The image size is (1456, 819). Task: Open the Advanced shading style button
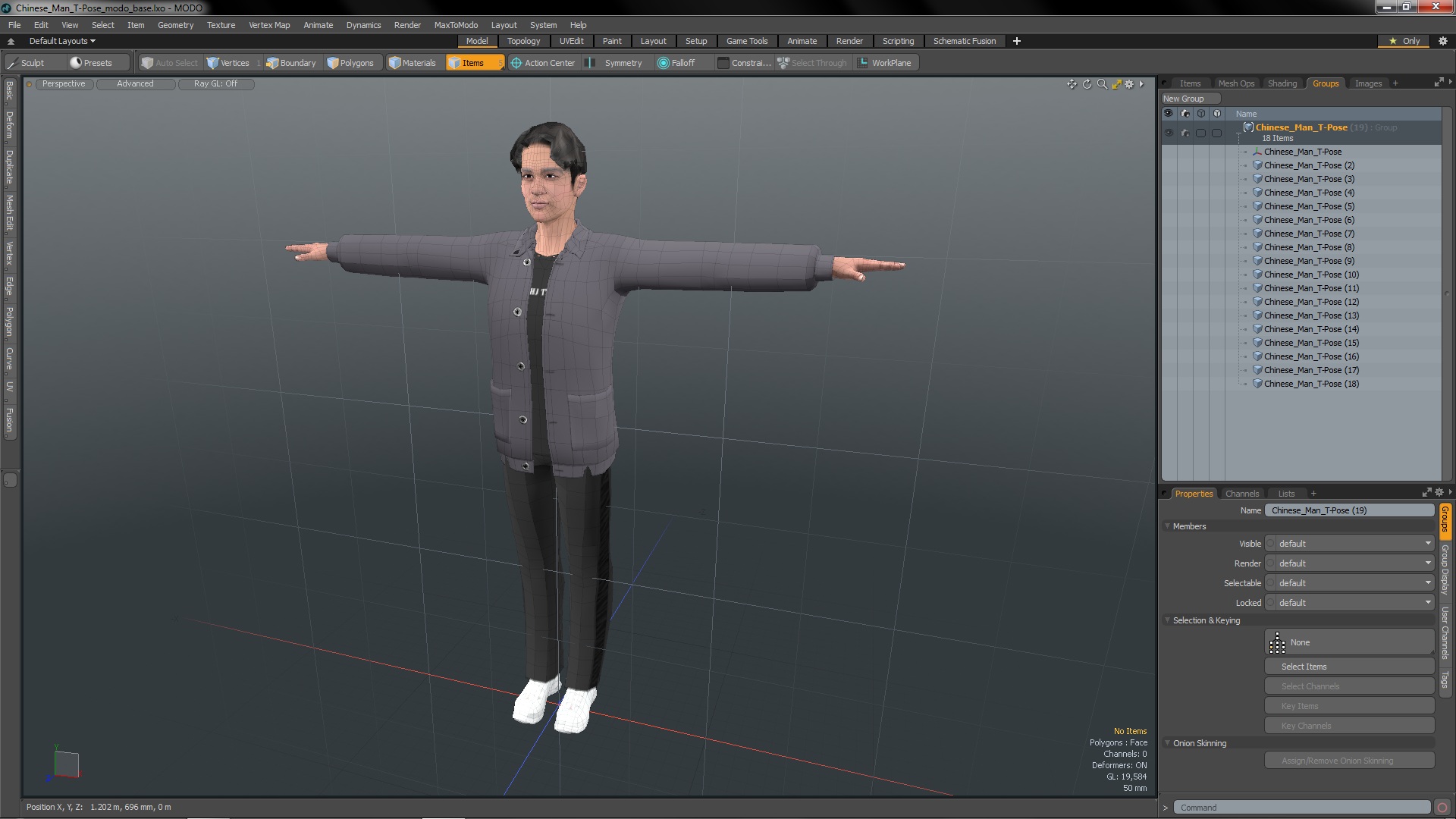click(x=135, y=84)
